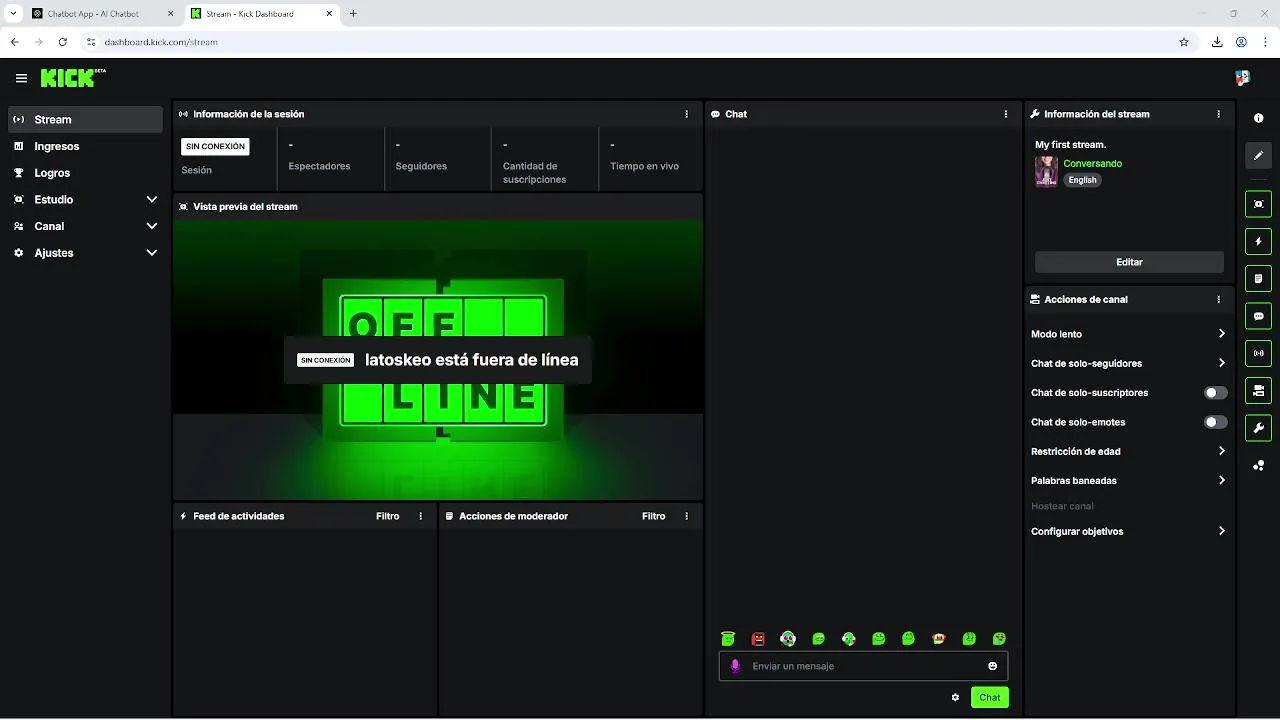Select the heart-eyes emote at the row's end
This screenshot has height=720, width=1280.
click(999, 638)
